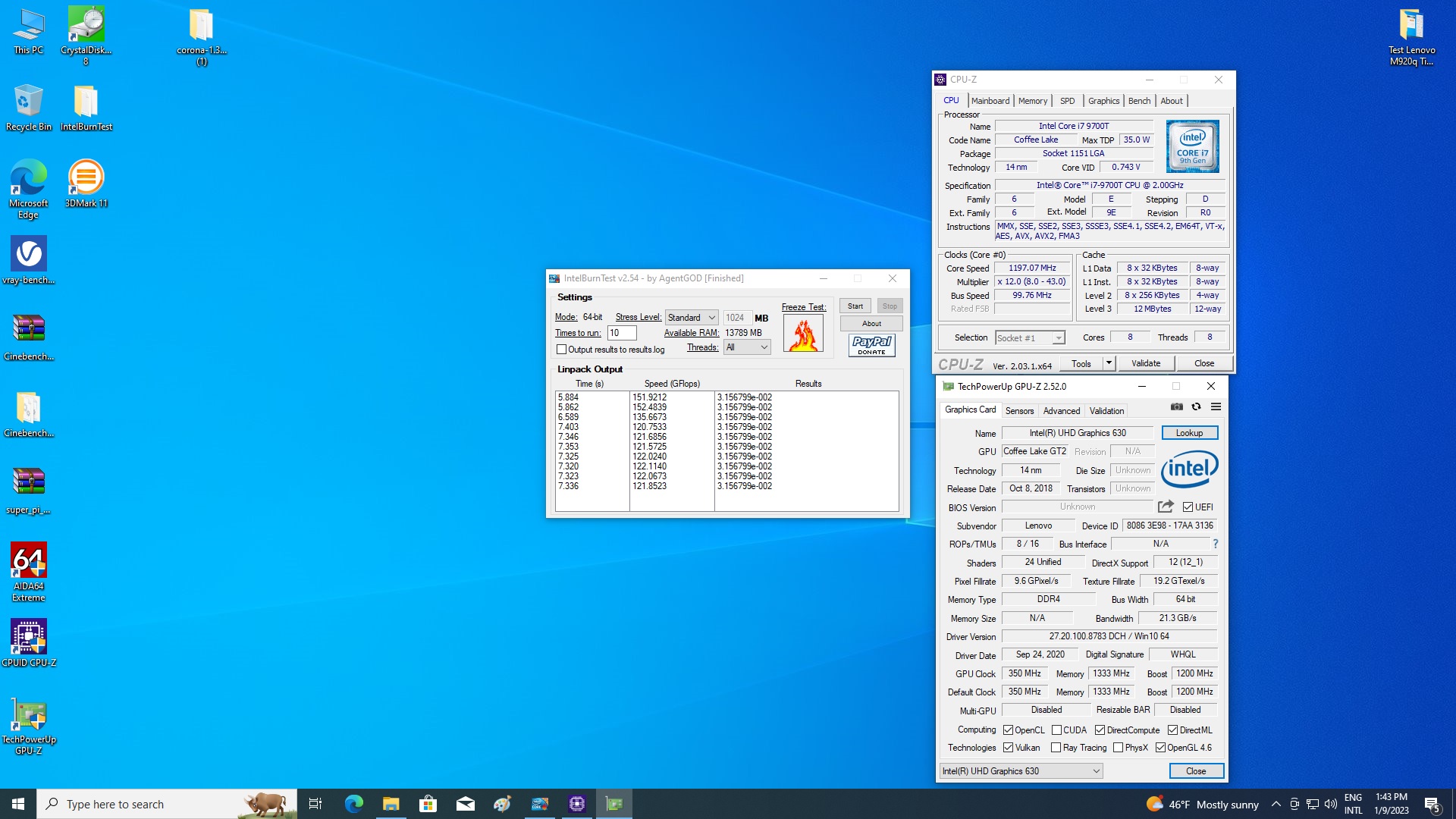Open TechPowerUp GPU-Z desktop shortcut
The height and width of the screenshot is (819, 1456).
(28, 726)
